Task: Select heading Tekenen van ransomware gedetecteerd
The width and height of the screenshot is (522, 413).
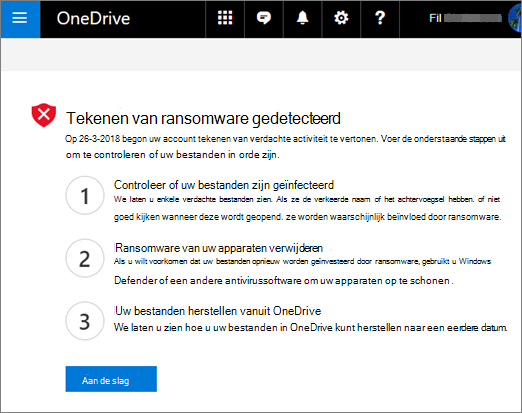Action: 203,119
